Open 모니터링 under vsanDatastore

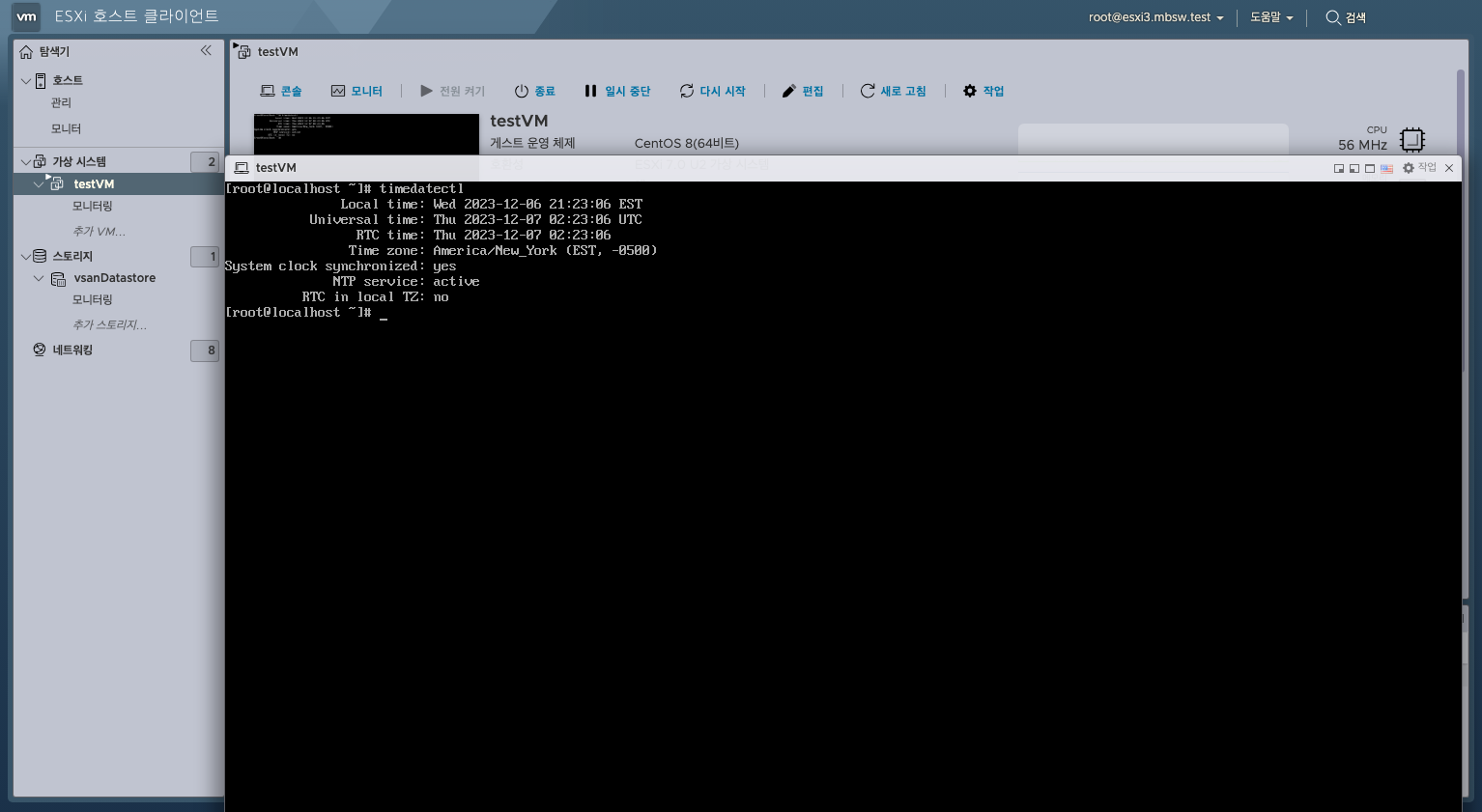[93, 299]
